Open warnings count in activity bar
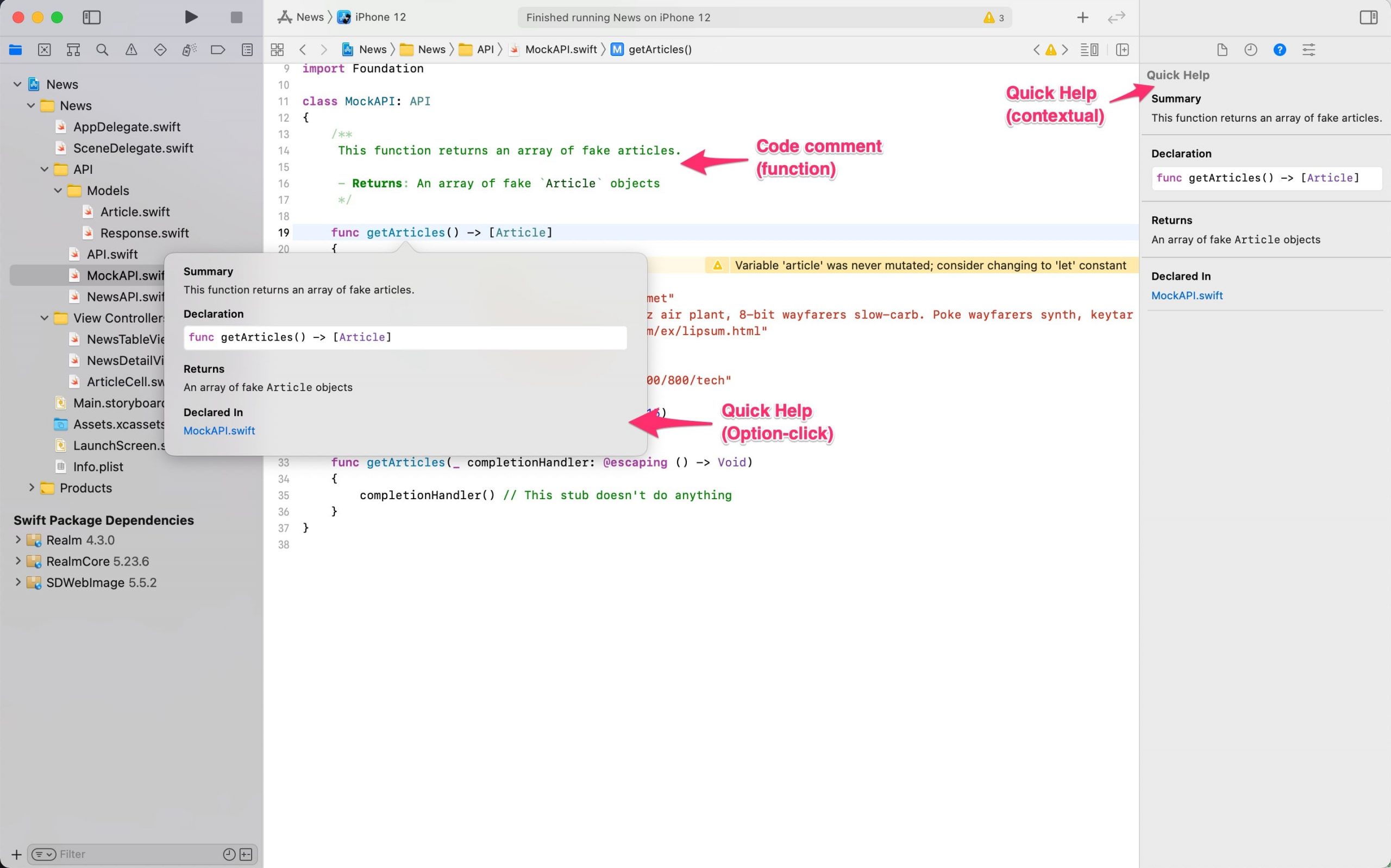This screenshot has width=1391, height=868. click(994, 18)
